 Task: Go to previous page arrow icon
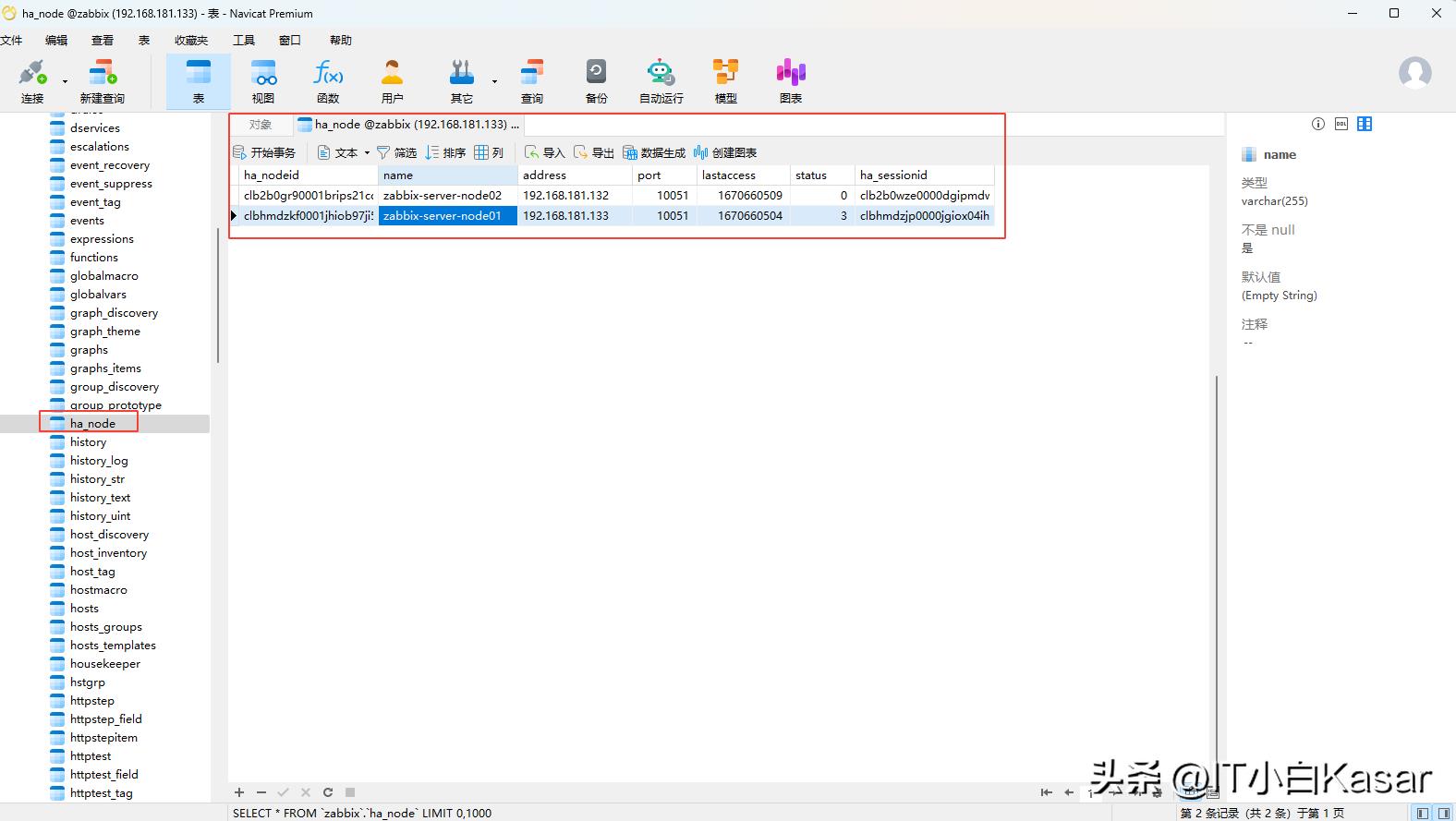1069,792
